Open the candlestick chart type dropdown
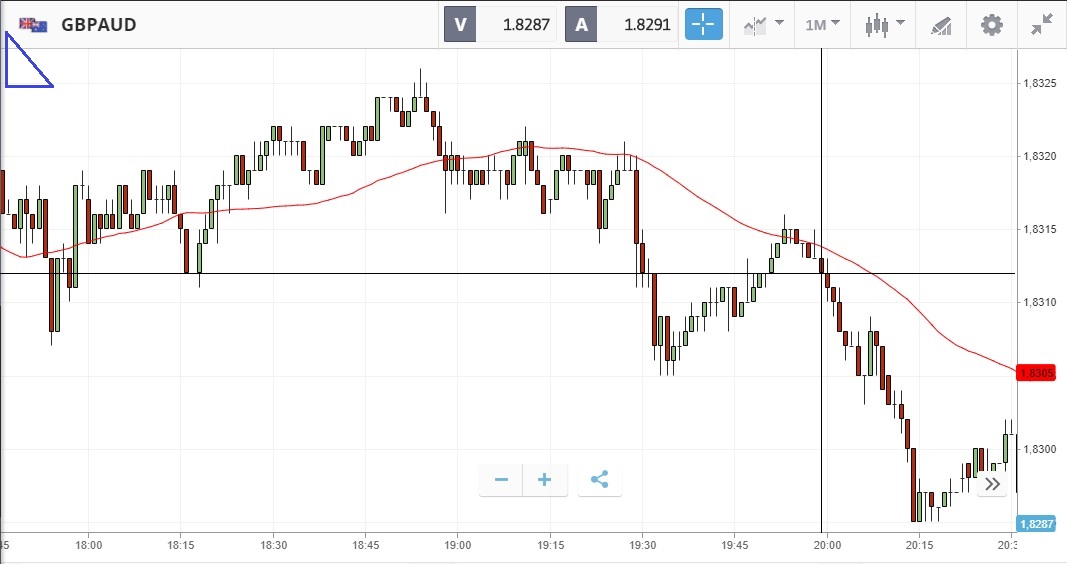1067x564 pixels. (884, 24)
